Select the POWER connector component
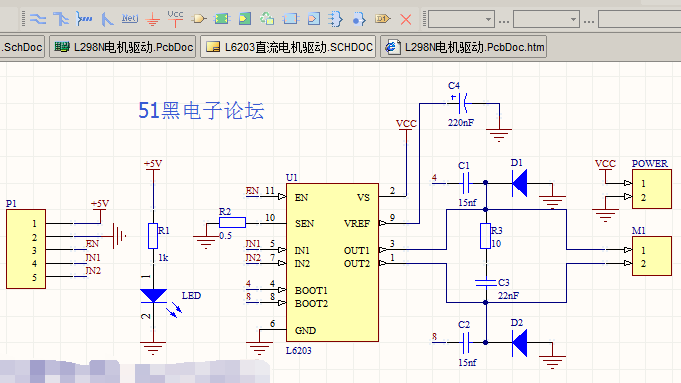 [651, 189]
